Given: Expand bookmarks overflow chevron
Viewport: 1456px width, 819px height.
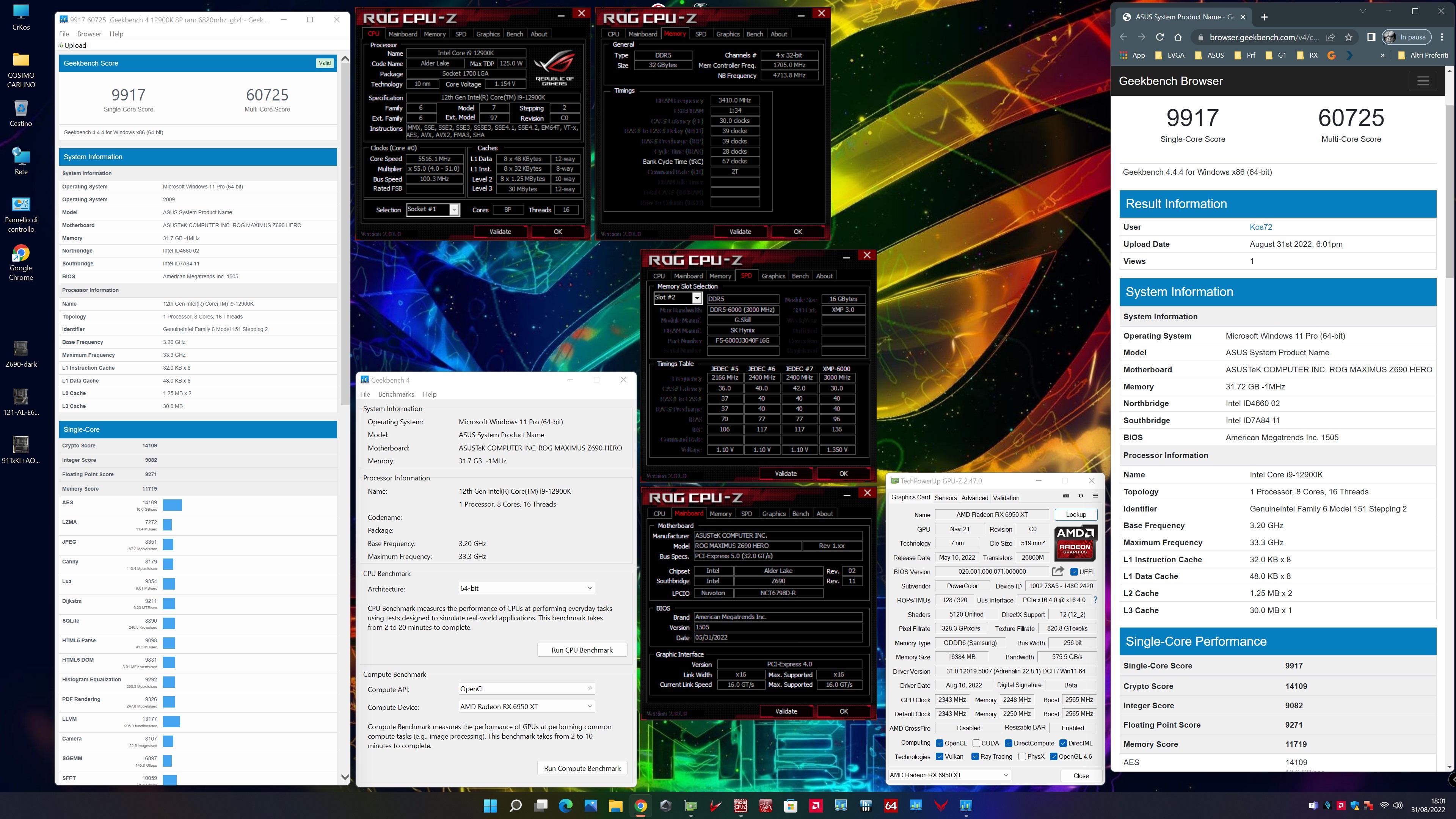Looking at the screenshot, I should pyautogui.click(x=1382, y=55).
